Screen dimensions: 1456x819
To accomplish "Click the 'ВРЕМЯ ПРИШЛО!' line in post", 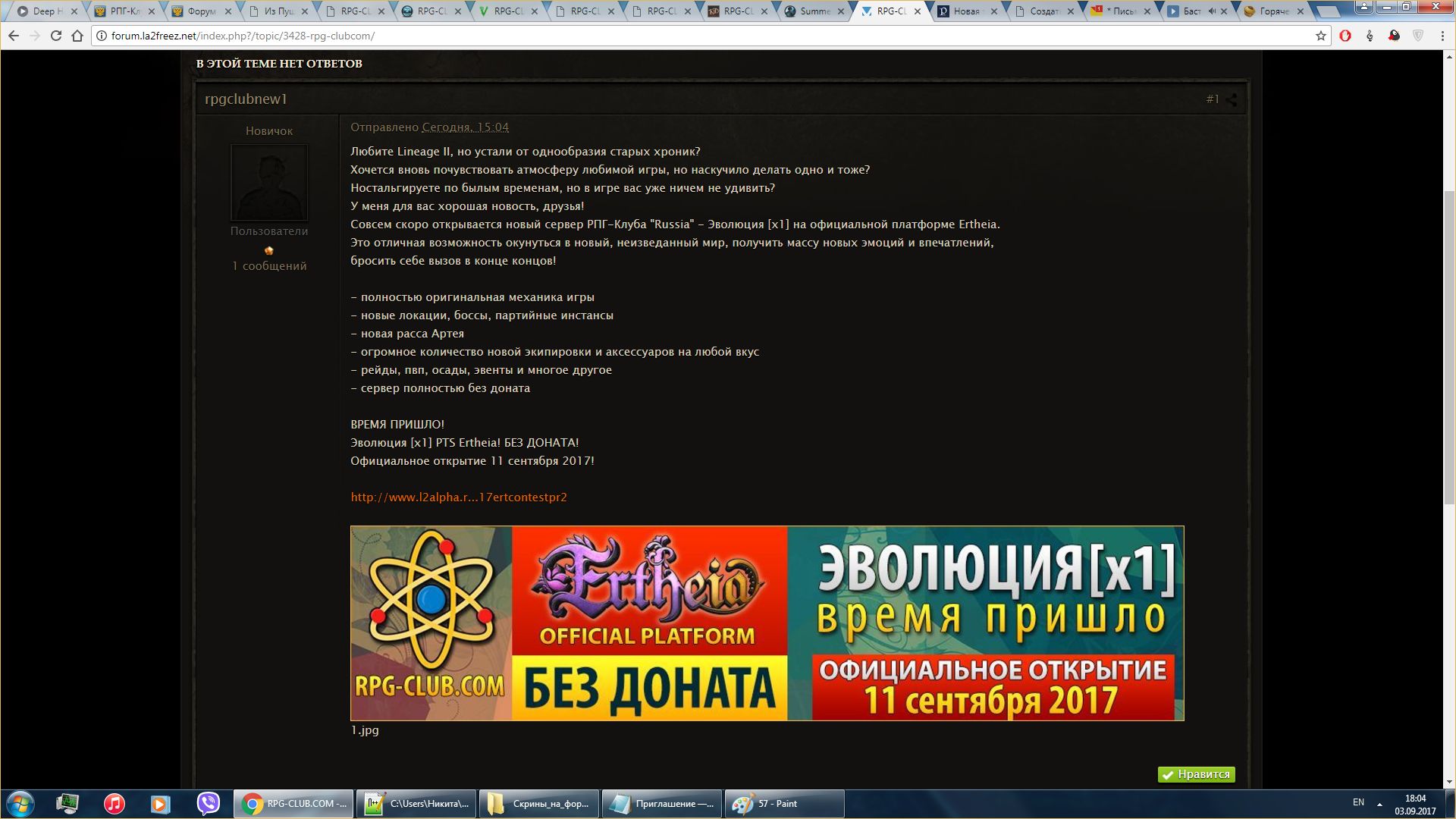I will (397, 425).
